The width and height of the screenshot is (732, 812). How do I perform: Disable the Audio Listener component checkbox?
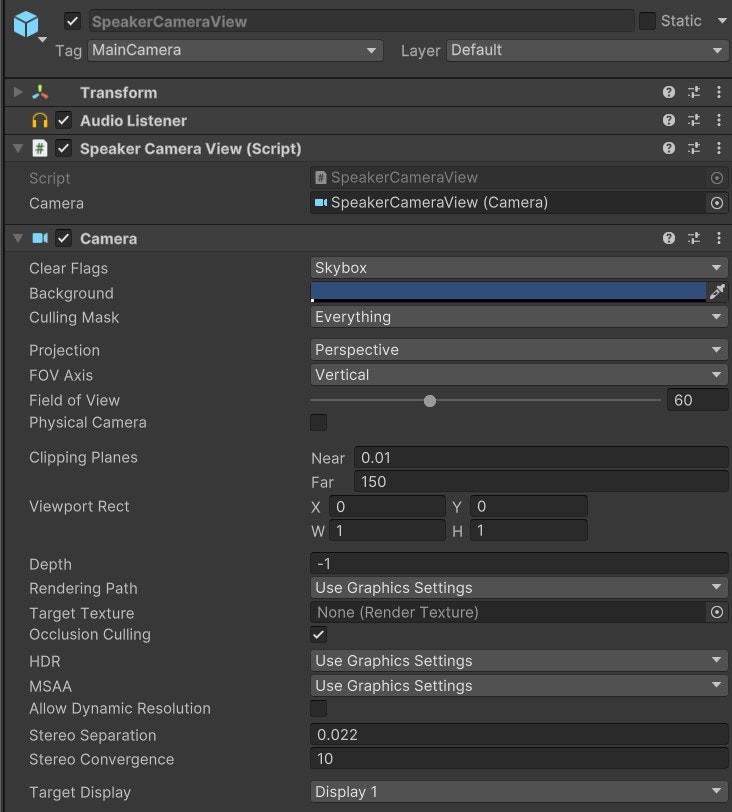coord(63,121)
